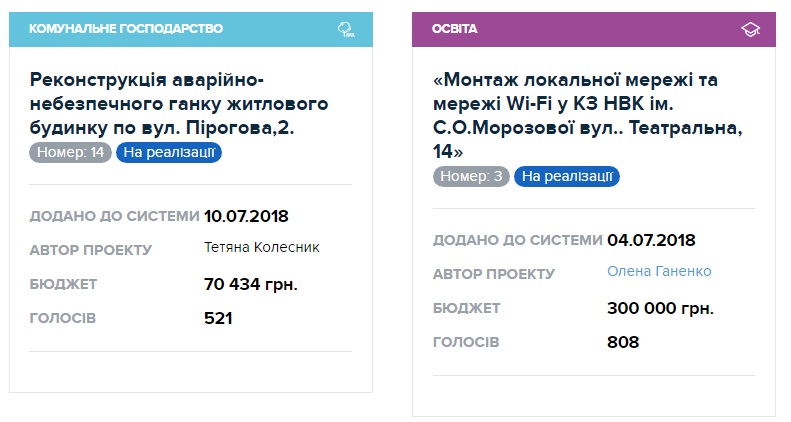The height and width of the screenshot is (422, 791).
Task: Click the tree icon in Комунальне господарство header
Action: (346, 30)
